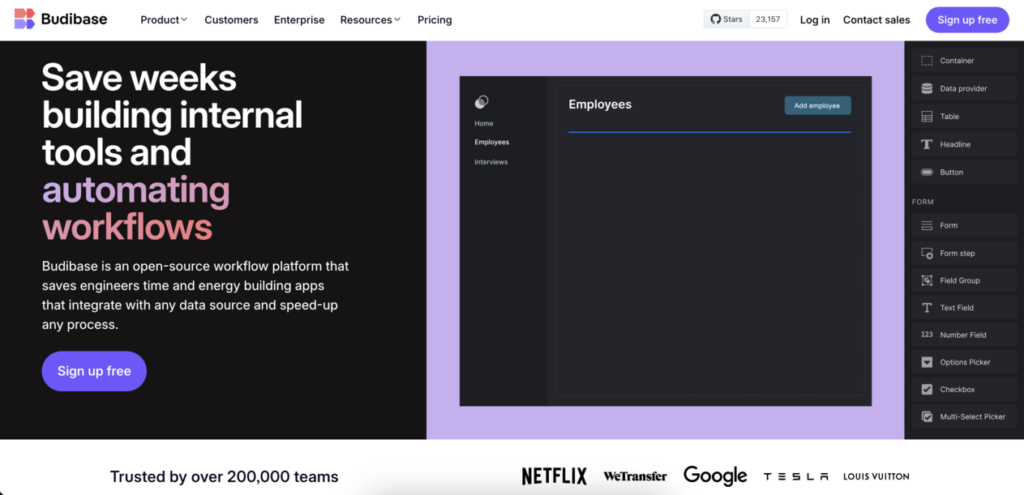
Task: Select the Field Group component icon
Action: click(x=927, y=281)
